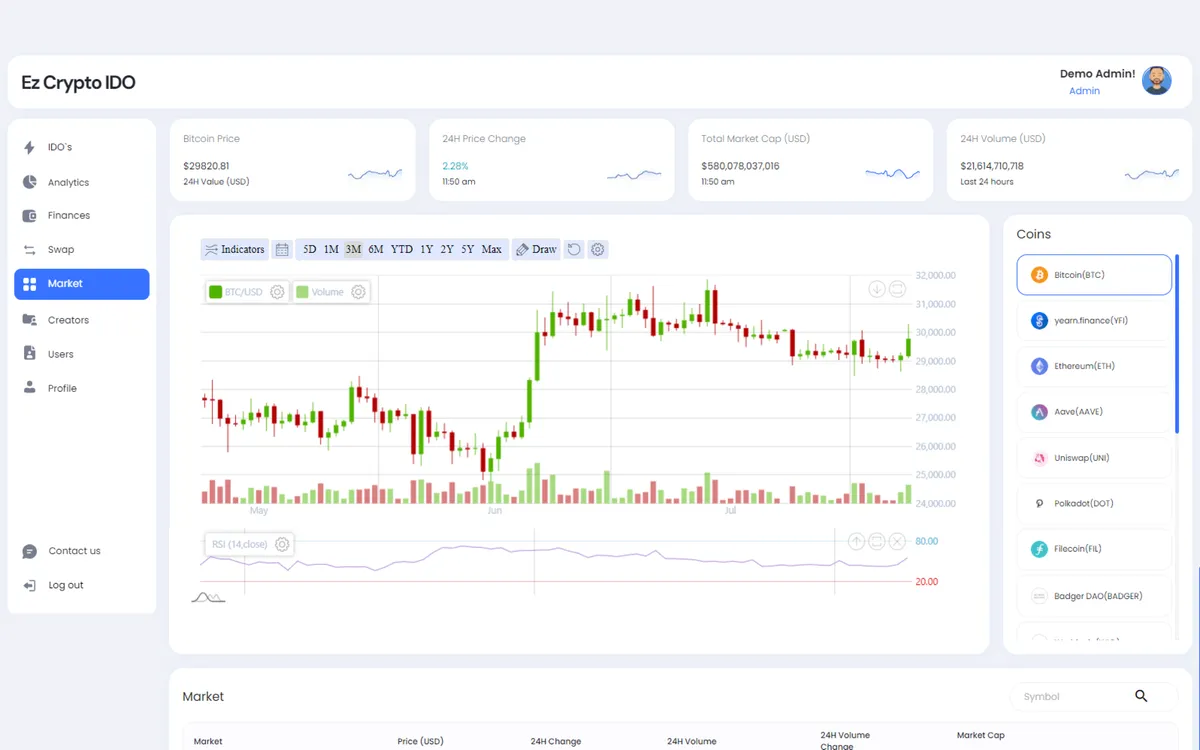The width and height of the screenshot is (1200, 750).
Task: Open the chart calendar date picker icon
Action: click(282, 249)
